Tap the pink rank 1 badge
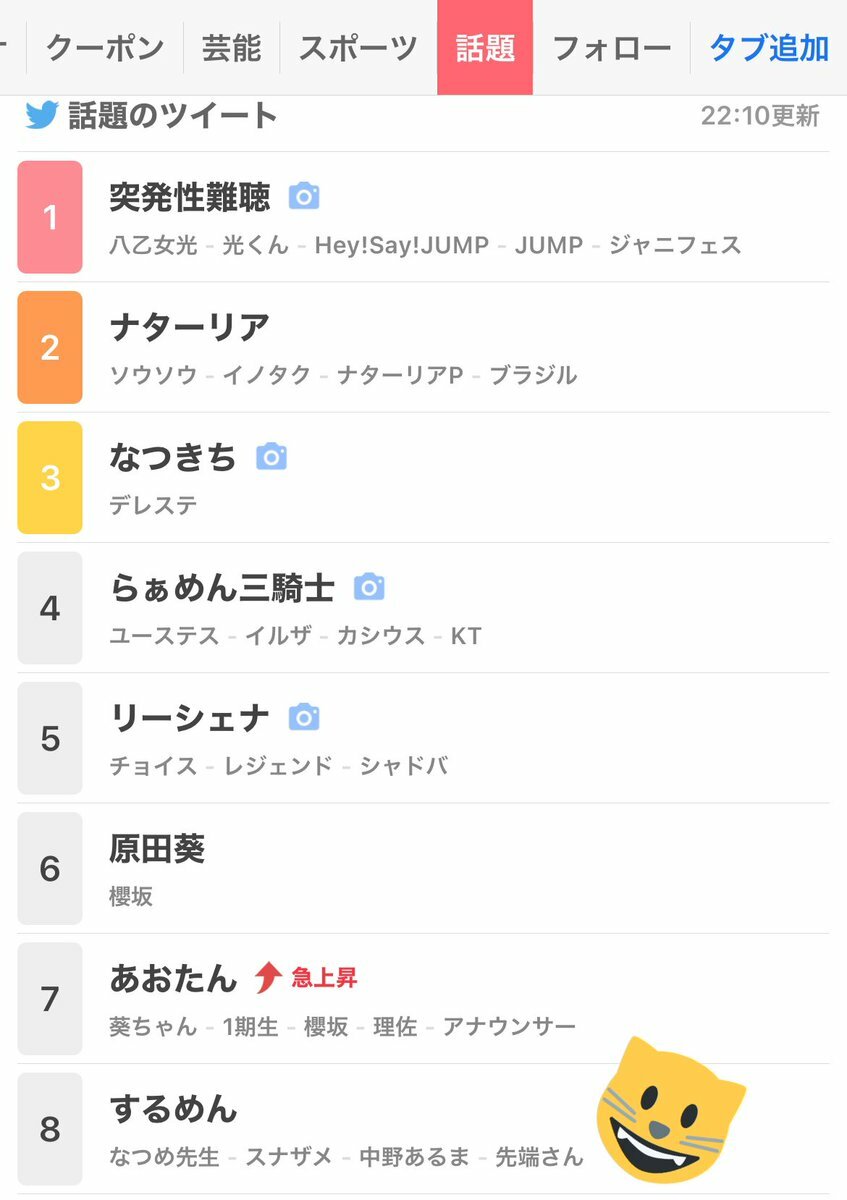The width and height of the screenshot is (847, 1200). 50,217
